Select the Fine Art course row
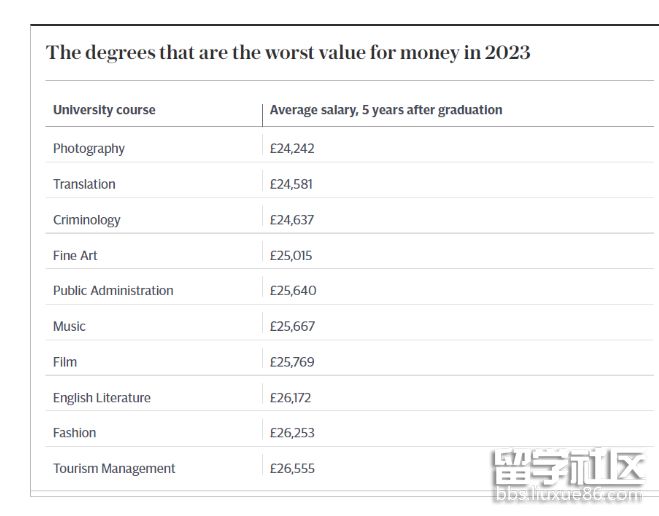The image size is (659, 516). [75, 255]
